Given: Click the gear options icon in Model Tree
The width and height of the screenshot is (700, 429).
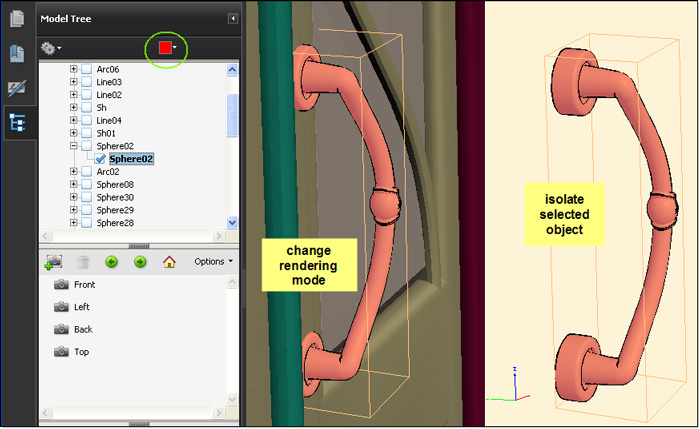Looking at the screenshot, I should (x=47, y=47).
